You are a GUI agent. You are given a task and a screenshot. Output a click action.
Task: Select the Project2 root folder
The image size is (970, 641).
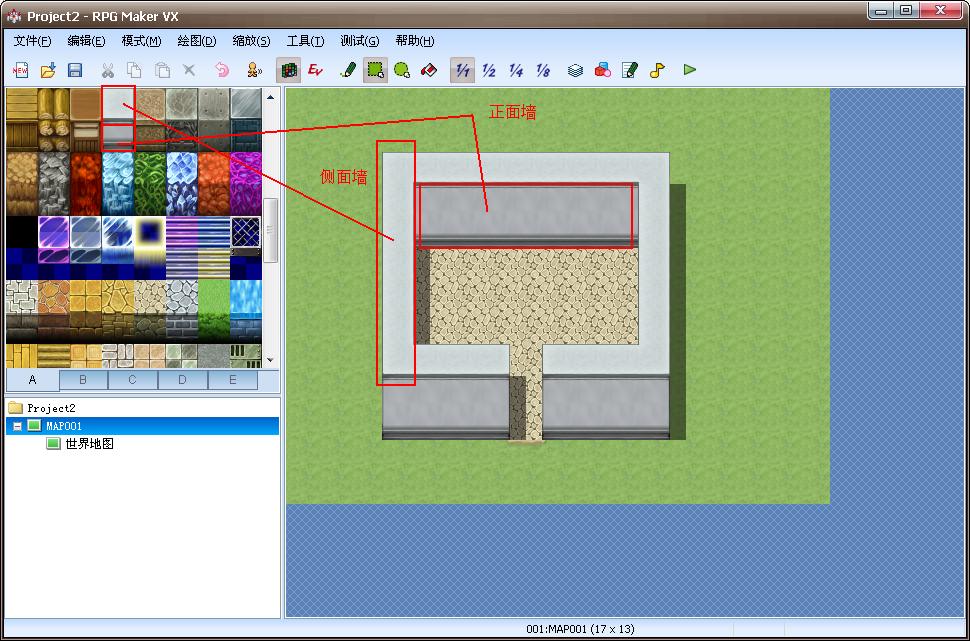pos(51,408)
